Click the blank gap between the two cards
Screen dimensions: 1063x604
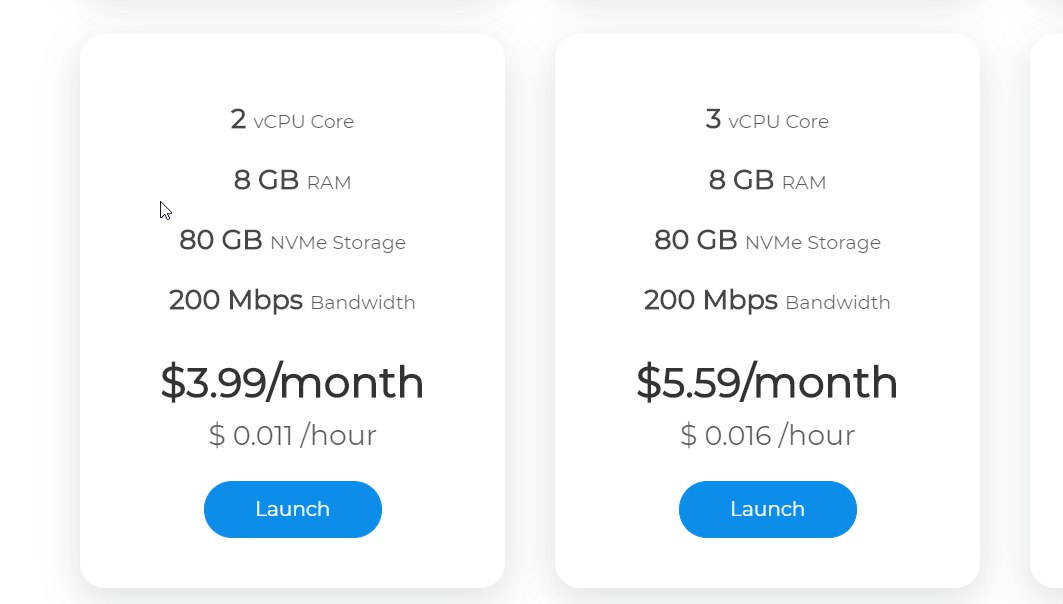pyautogui.click(x=530, y=310)
